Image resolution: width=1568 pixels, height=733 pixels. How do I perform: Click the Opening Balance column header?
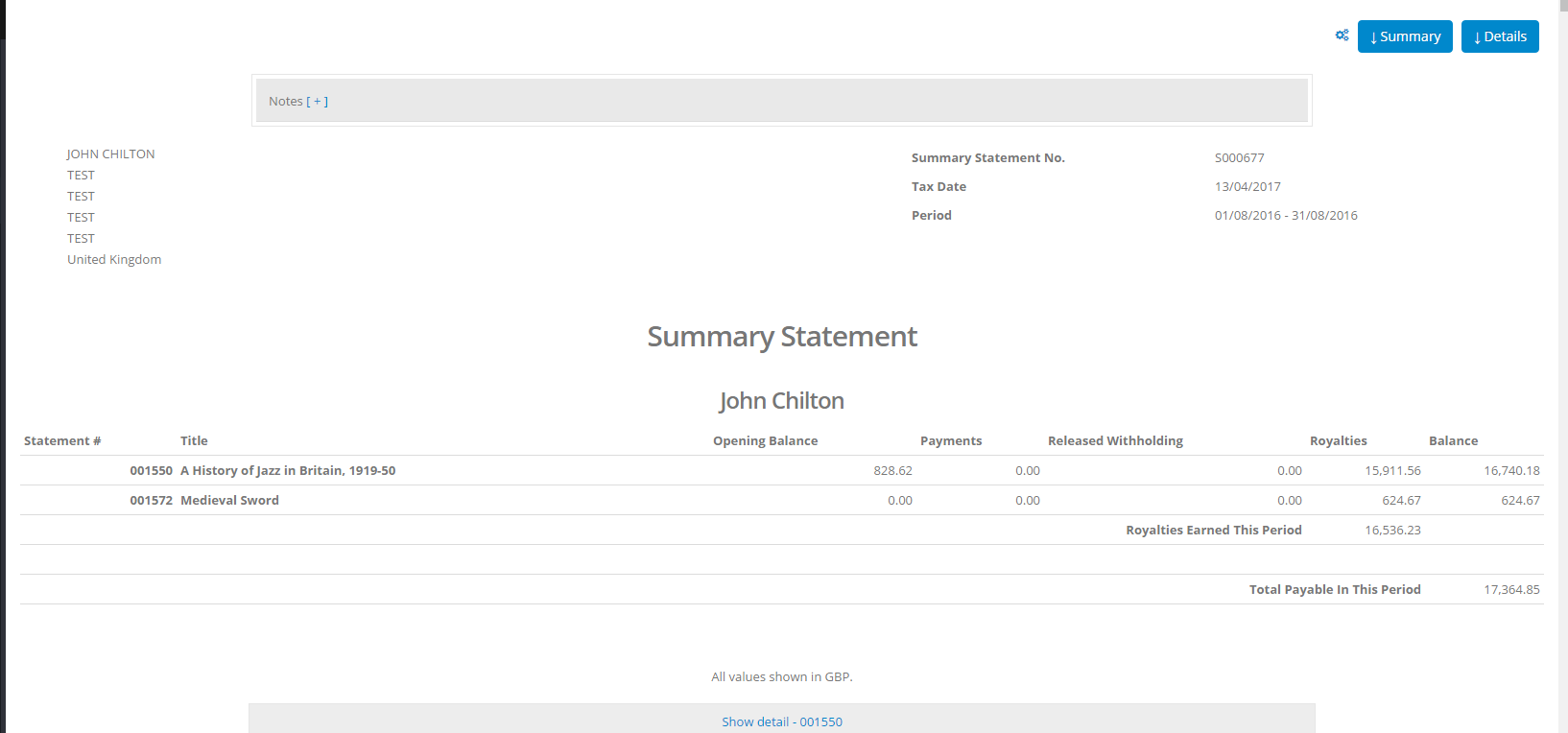[x=765, y=441]
